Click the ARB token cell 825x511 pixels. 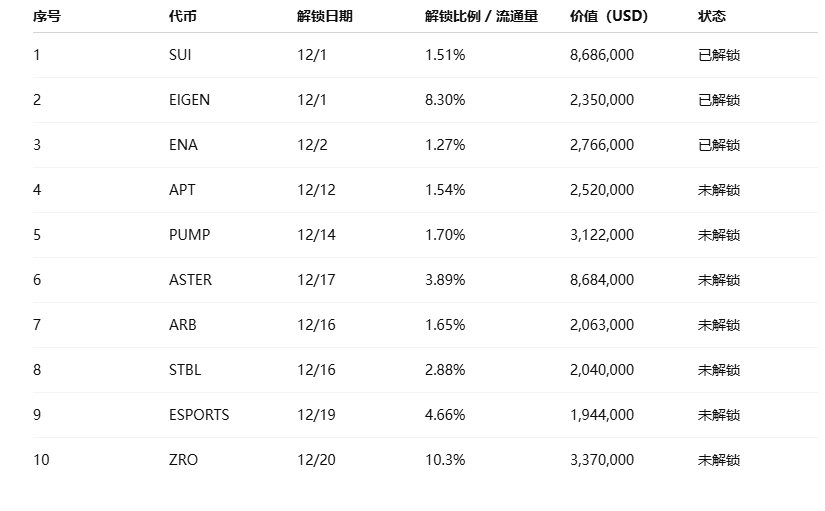pos(182,325)
